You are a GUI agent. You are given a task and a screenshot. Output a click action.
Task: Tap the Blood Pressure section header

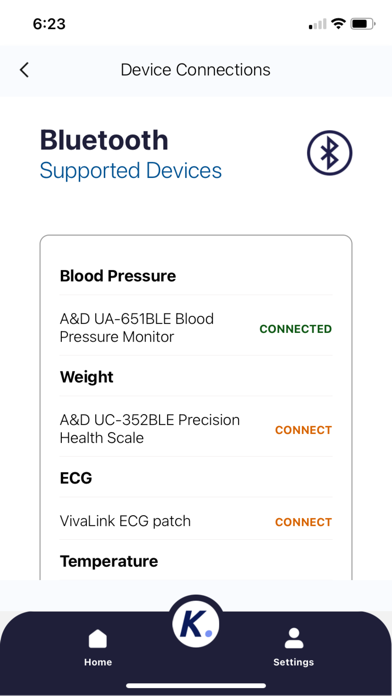click(118, 276)
